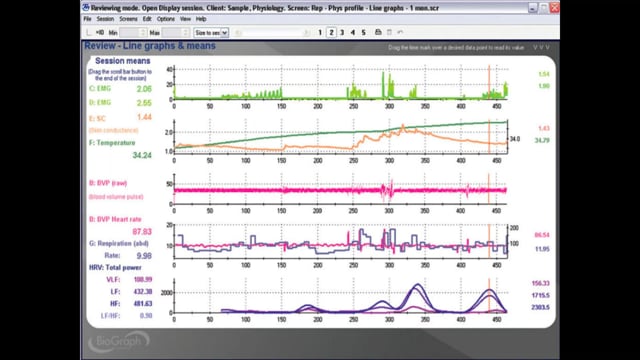640x360 pixels.
Task: Click the 'Session means' heading
Action: (122, 61)
